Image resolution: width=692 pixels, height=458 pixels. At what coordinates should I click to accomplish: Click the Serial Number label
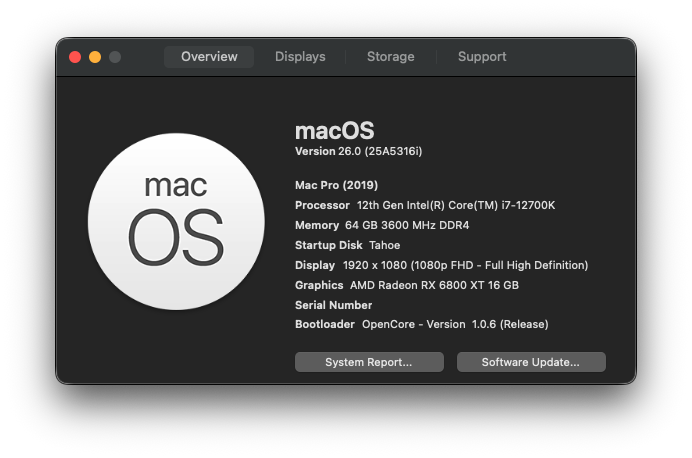(333, 305)
